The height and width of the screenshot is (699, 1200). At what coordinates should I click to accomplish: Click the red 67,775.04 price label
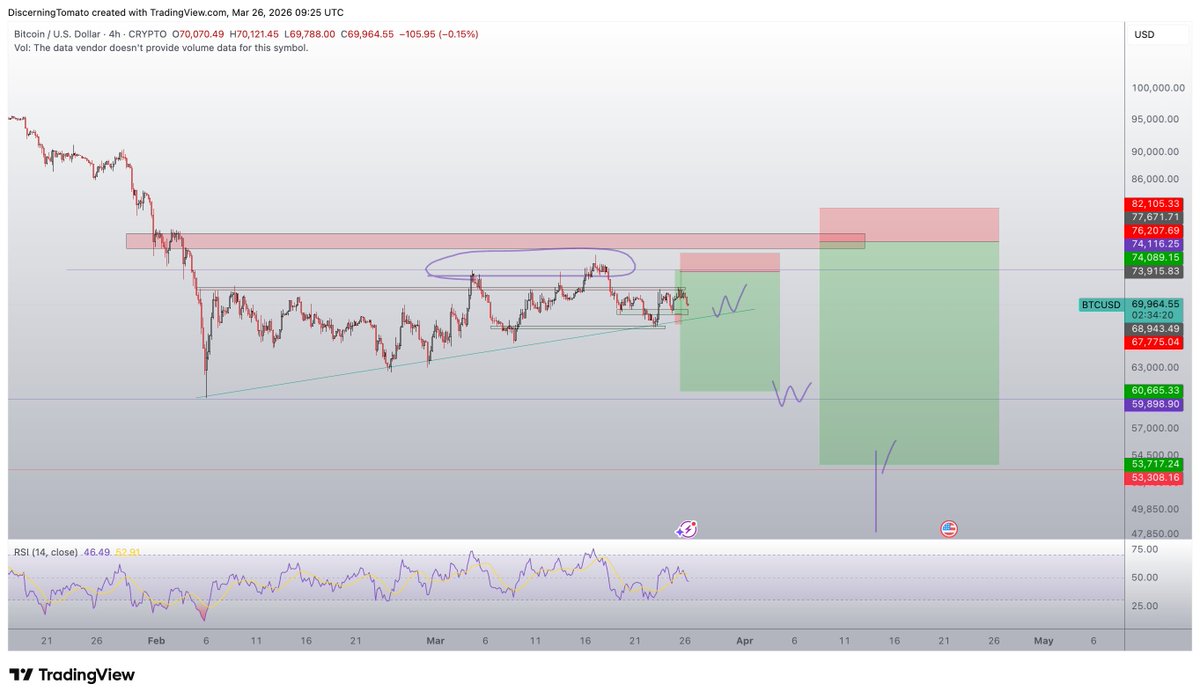click(1156, 342)
